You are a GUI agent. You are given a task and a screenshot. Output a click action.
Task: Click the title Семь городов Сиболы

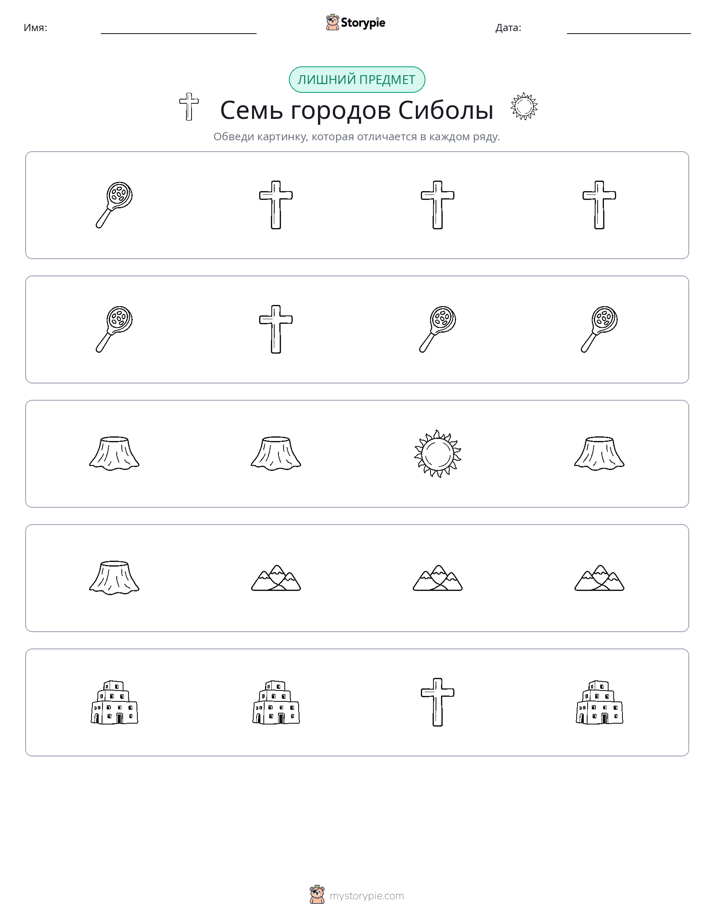pyautogui.click(x=356, y=110)
